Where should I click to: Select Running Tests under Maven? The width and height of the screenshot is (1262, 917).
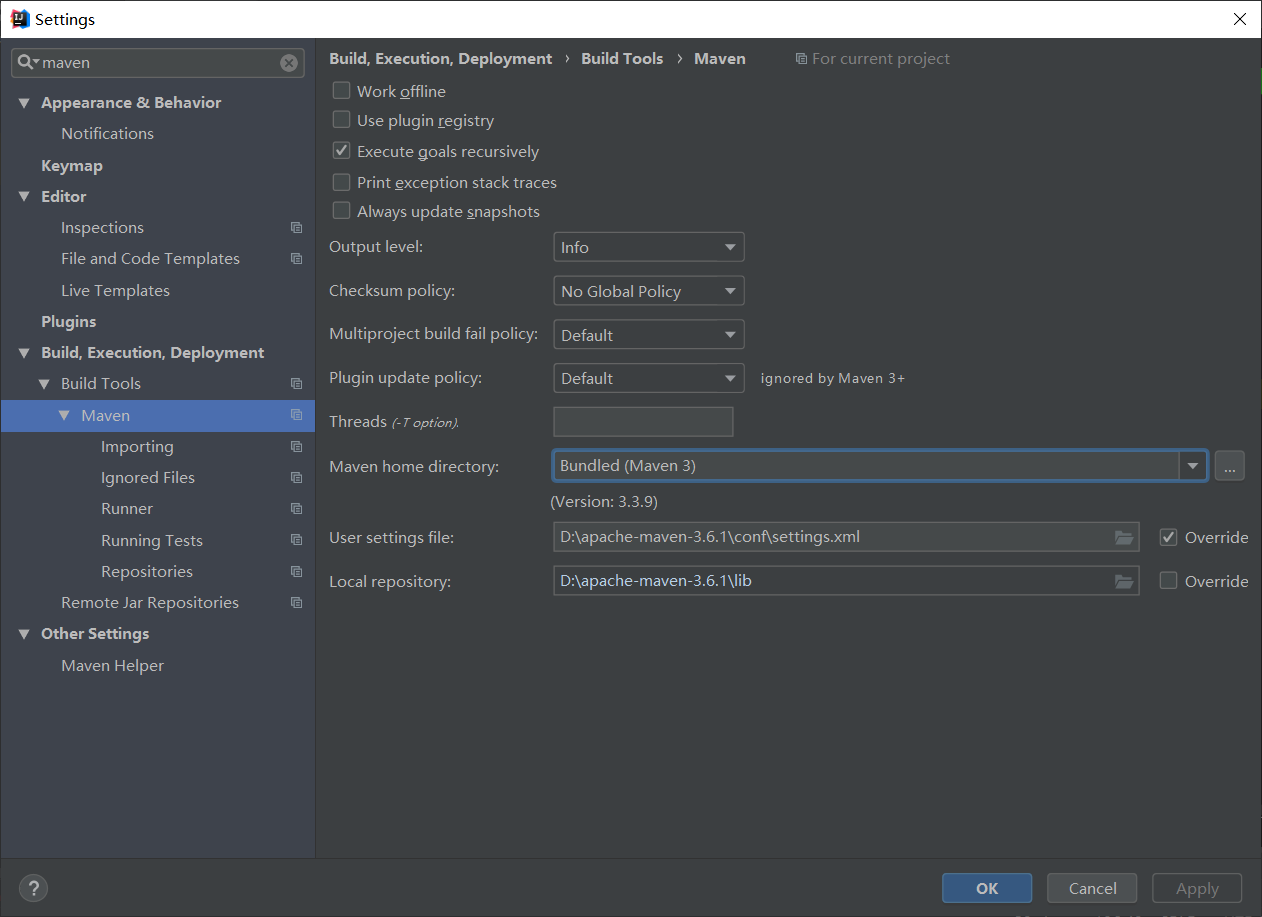coord(152,541)
